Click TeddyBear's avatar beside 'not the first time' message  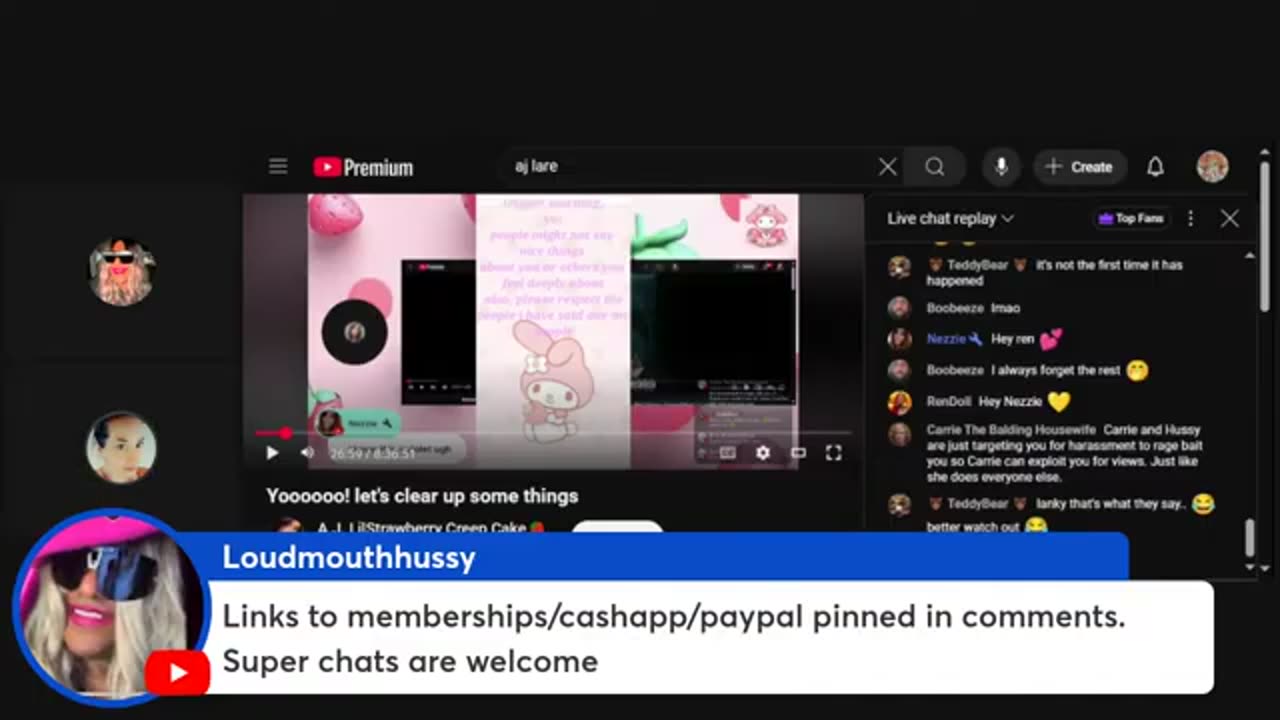click(x=899, y=266)
